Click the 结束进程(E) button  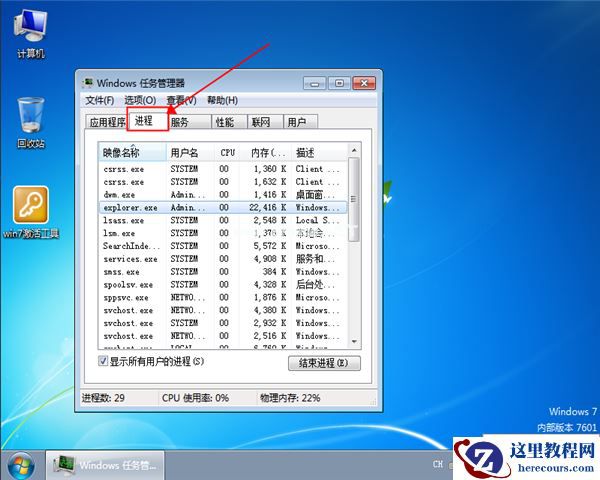click(324, 363)
